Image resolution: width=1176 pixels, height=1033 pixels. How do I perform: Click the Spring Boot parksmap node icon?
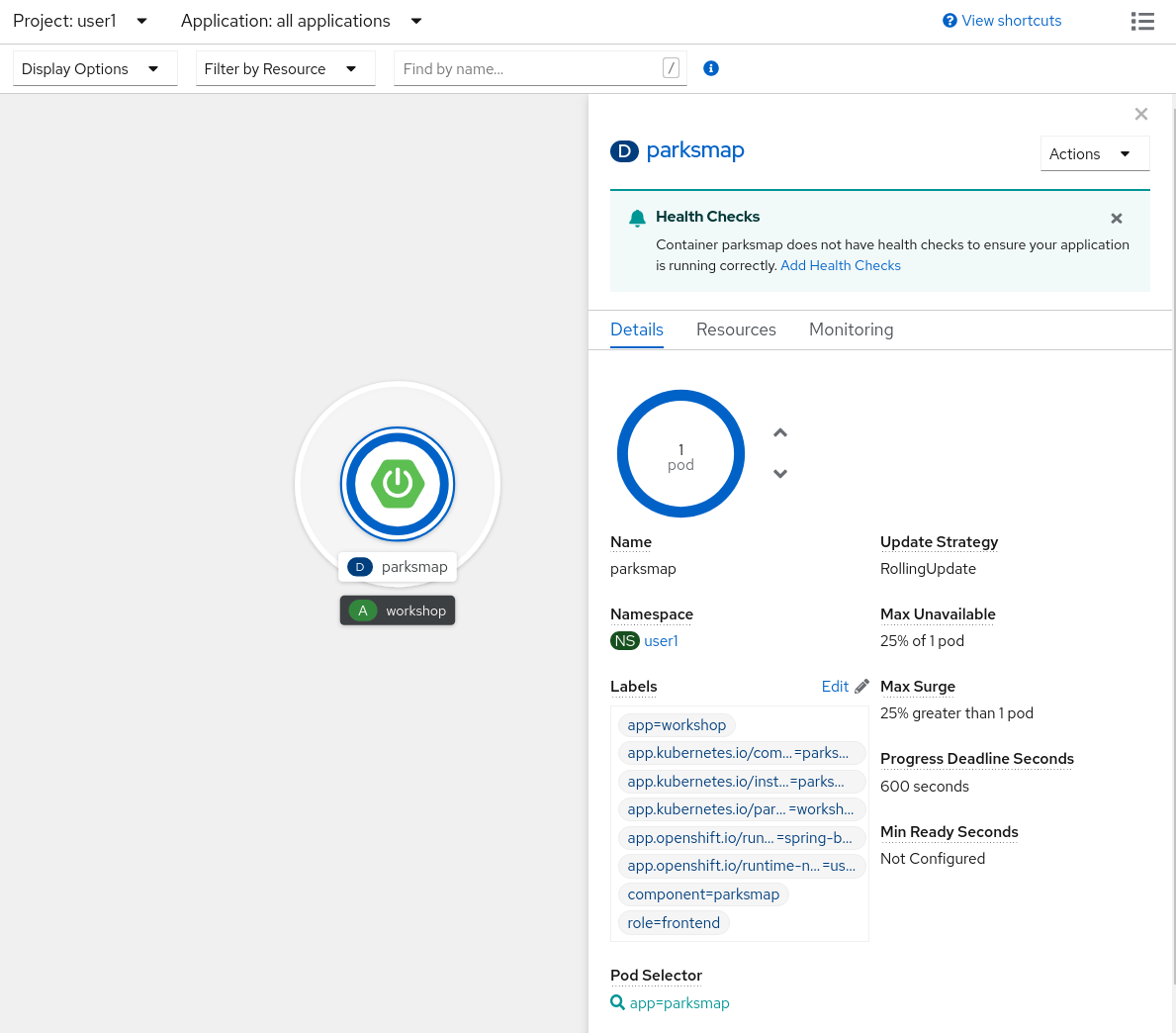(398, 484)
